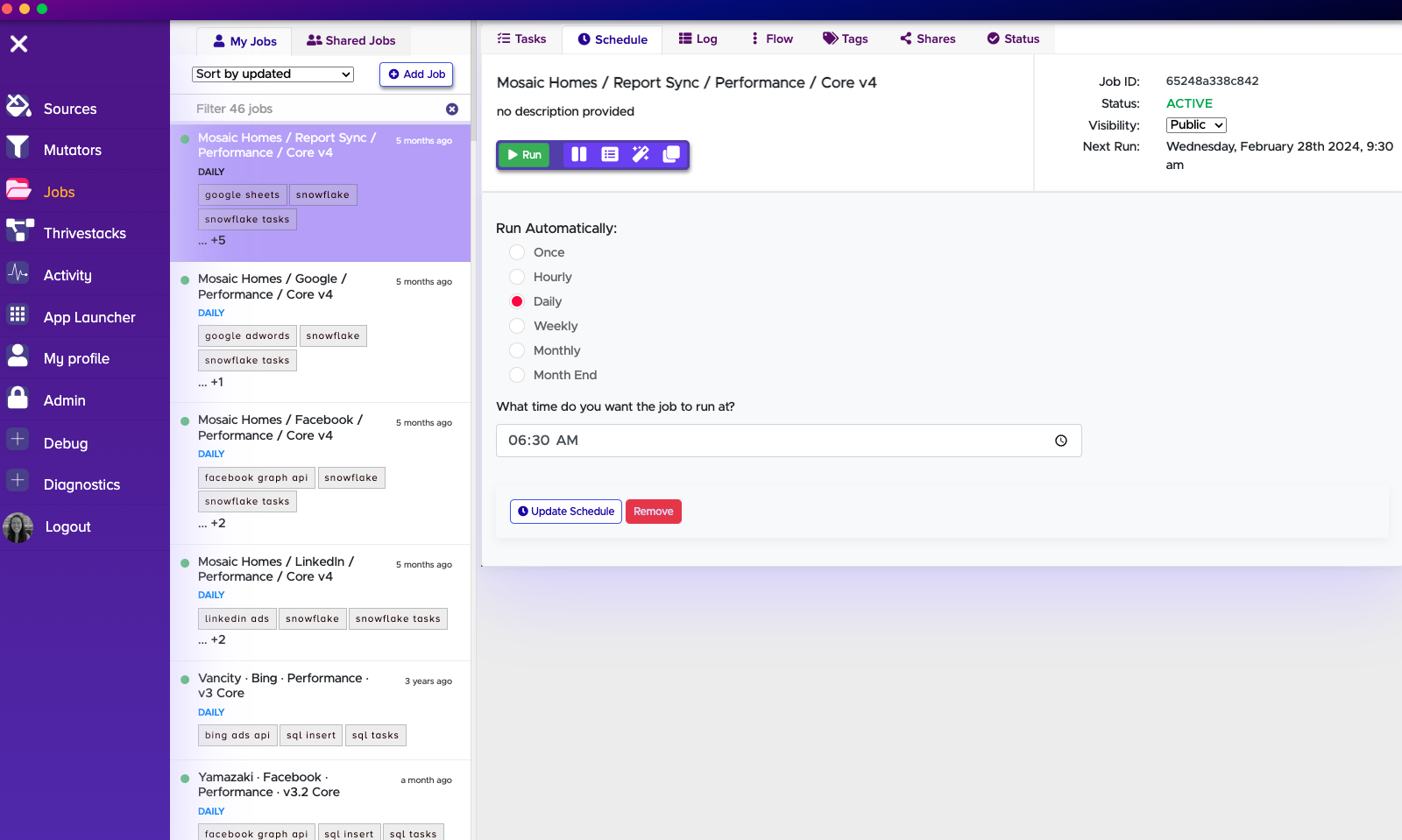Clear the job filter with the X icon
The image size is (1402, 840).
click(x=452, y=109)
